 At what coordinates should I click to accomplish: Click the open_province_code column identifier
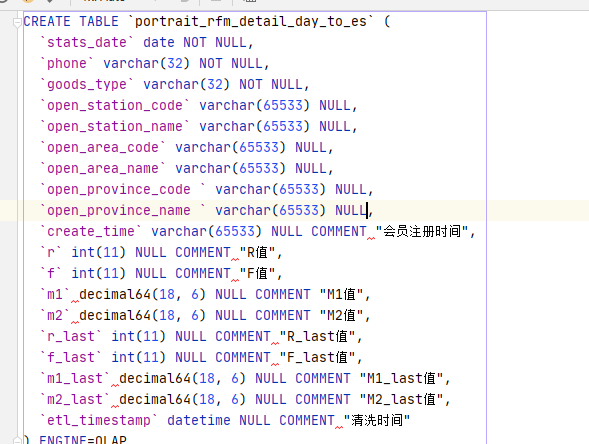[123, 190]
